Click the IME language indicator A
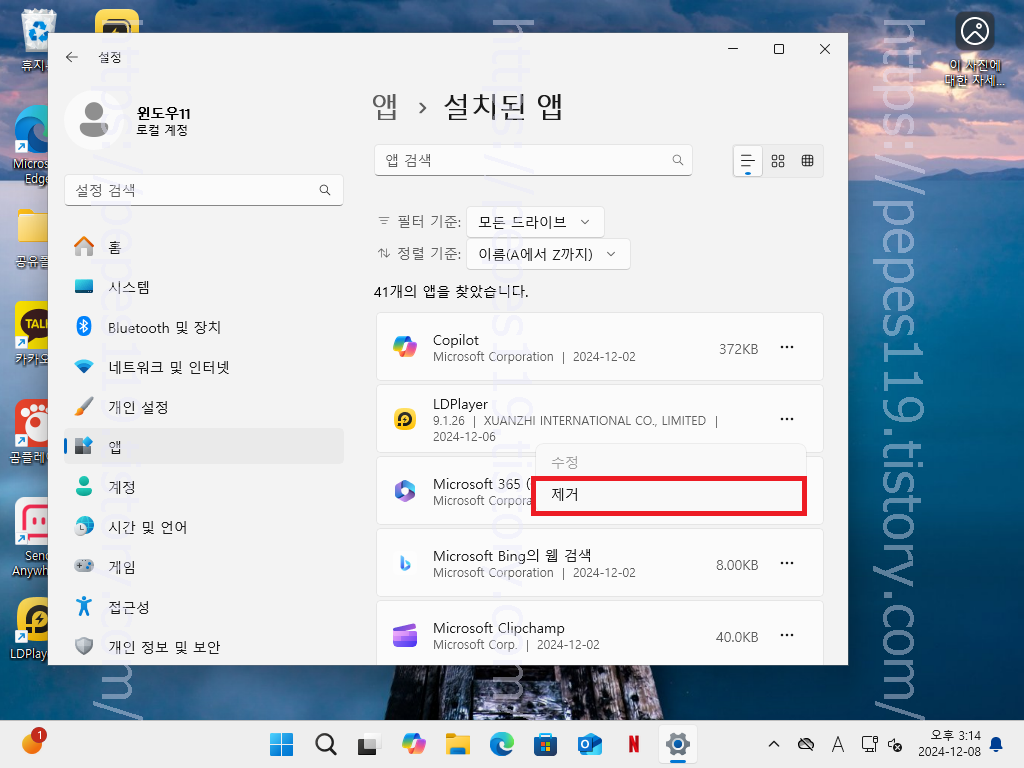Viewport: 1024px width, 768px height. pyautogui.click(x=838, y=744)
